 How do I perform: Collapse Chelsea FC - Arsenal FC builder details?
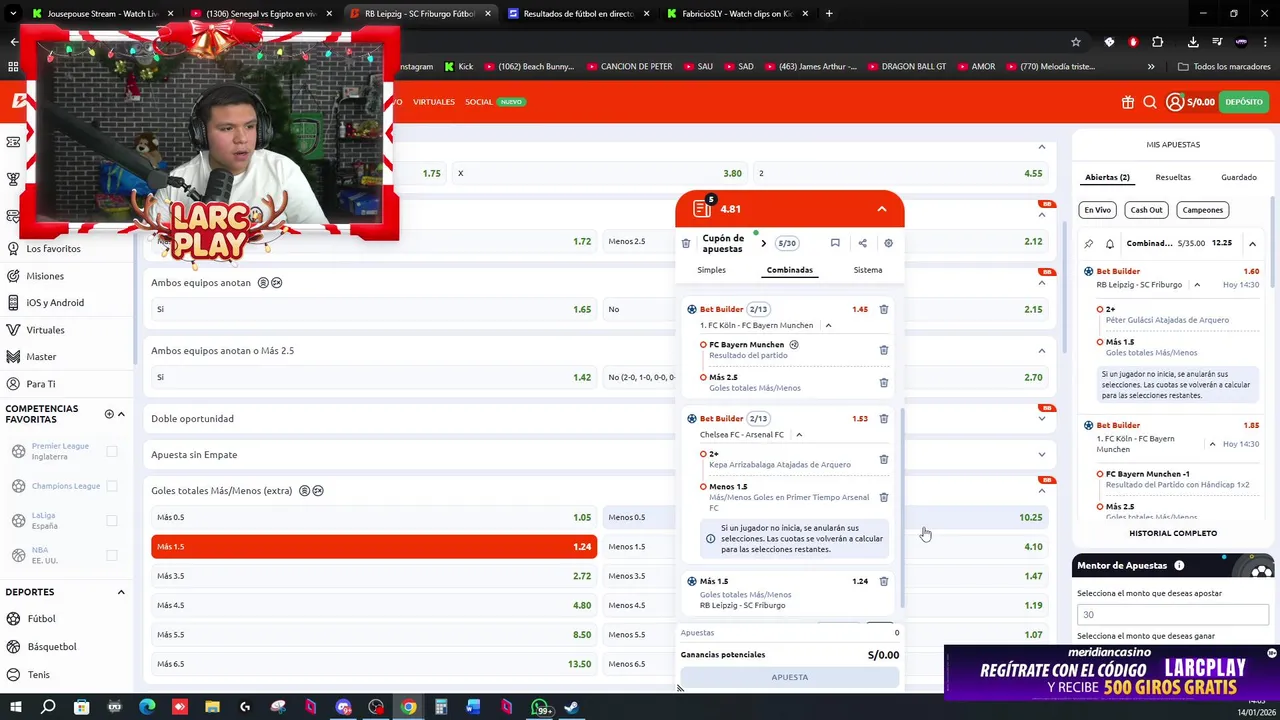coord(799,435)
